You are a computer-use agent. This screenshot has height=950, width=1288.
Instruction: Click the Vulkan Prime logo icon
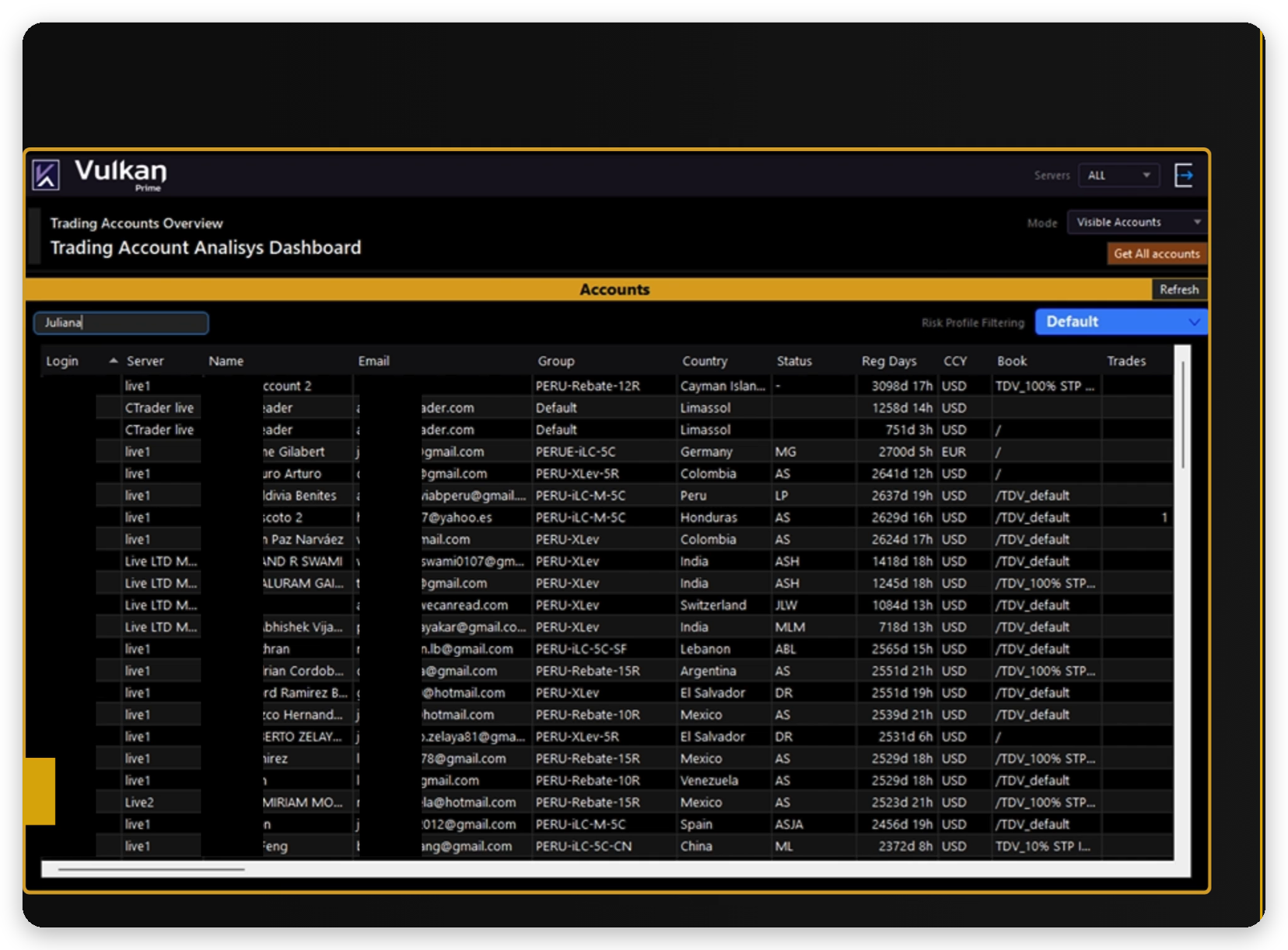(46, 174)
